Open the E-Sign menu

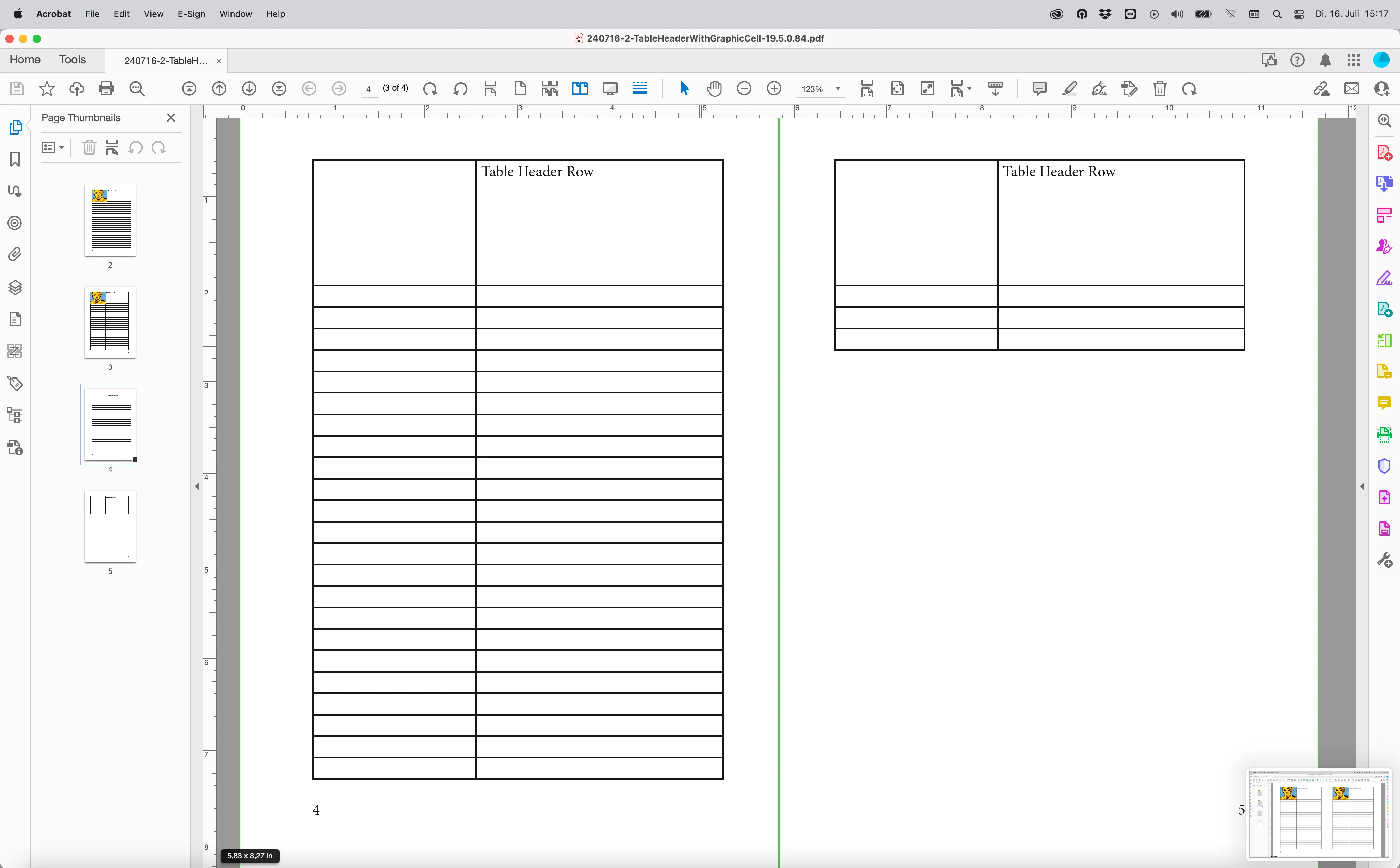click(191, 14)
